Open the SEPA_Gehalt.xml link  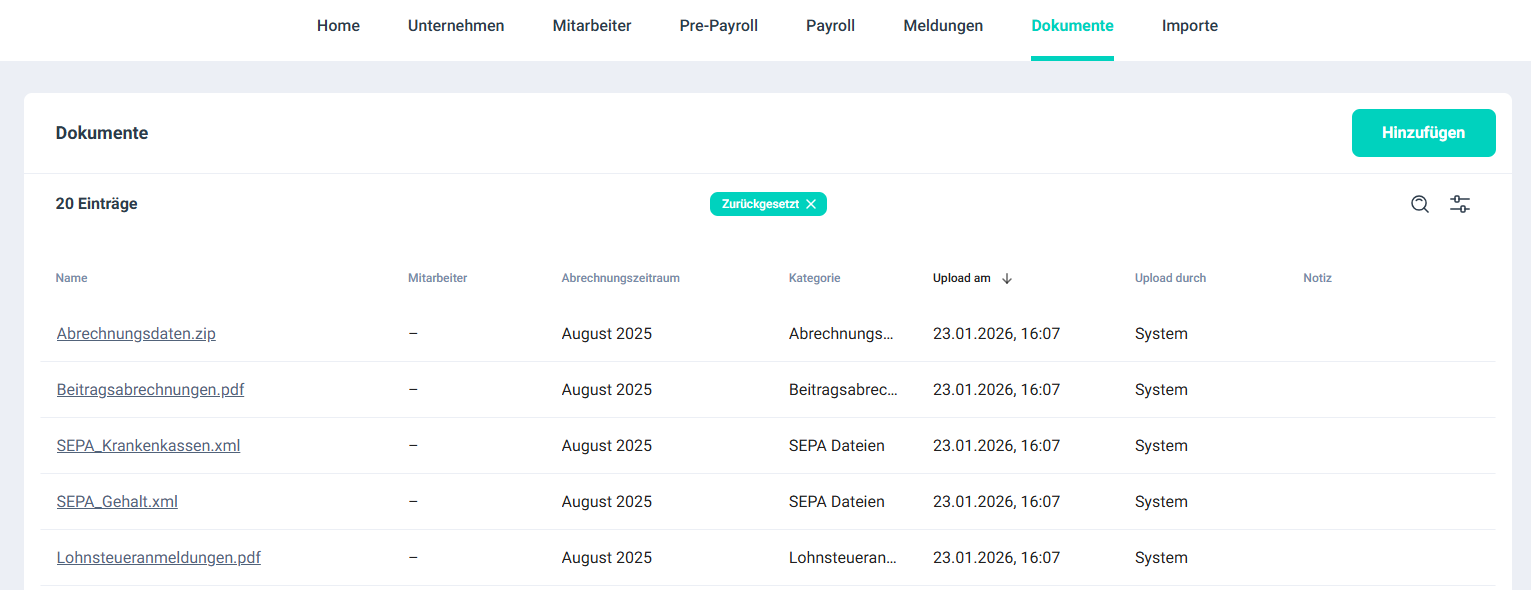click(x=117, y=502)
